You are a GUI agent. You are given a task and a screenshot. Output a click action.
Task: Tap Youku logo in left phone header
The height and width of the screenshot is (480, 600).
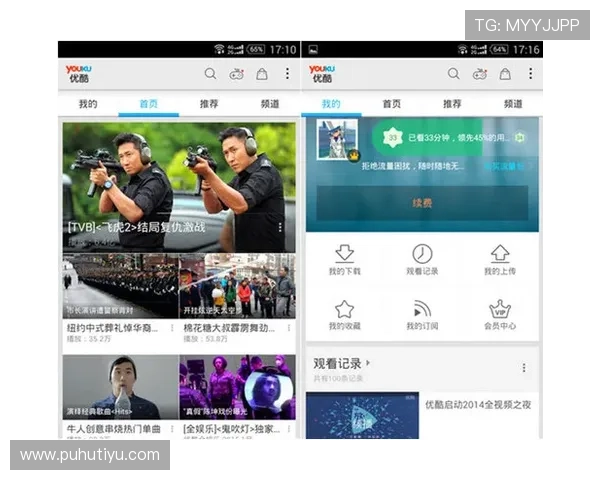tap(78, 74)
